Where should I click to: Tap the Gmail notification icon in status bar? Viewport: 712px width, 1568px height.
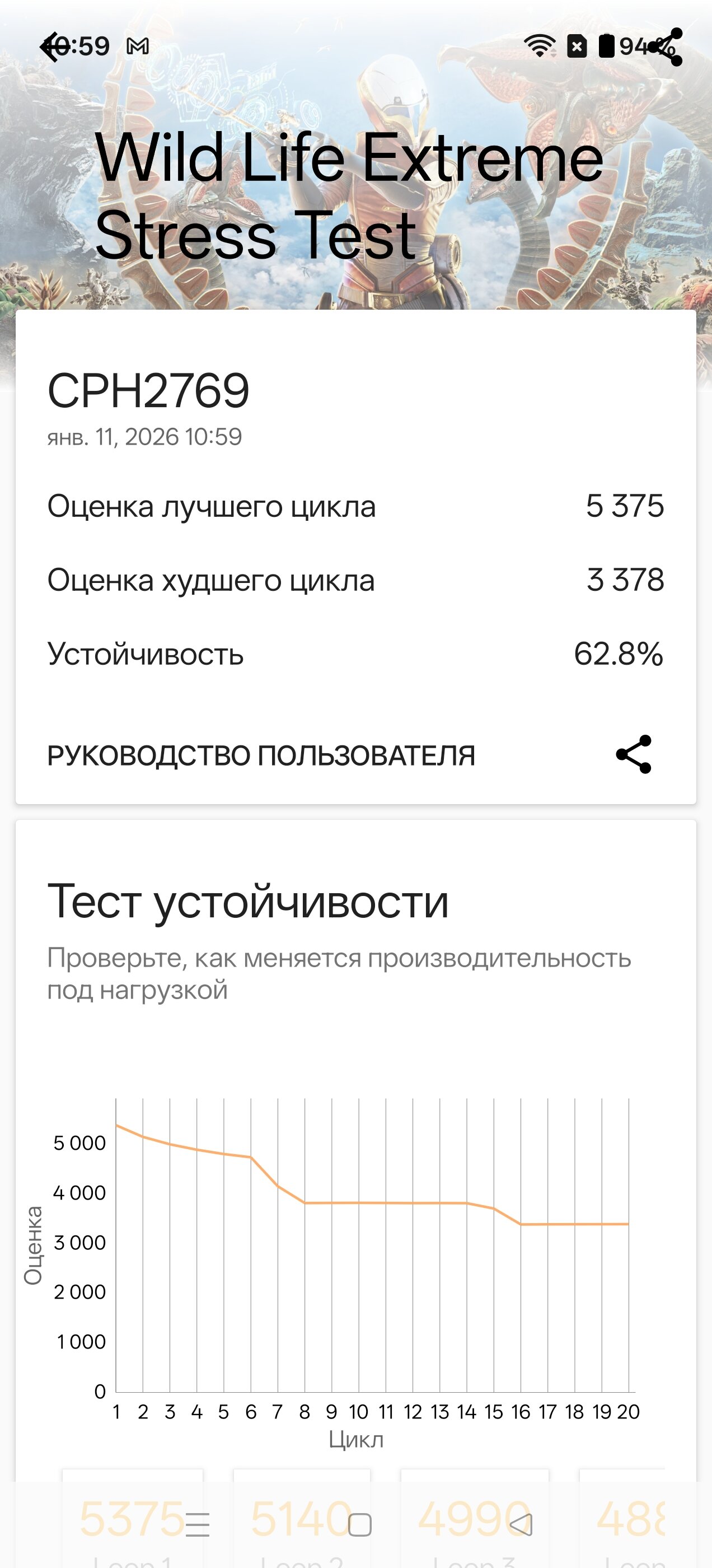(138, 46)
